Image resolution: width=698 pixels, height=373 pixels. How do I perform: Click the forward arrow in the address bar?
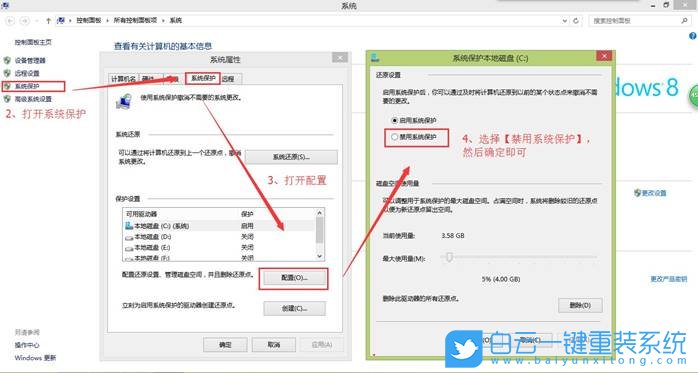[x=25, y=20]
